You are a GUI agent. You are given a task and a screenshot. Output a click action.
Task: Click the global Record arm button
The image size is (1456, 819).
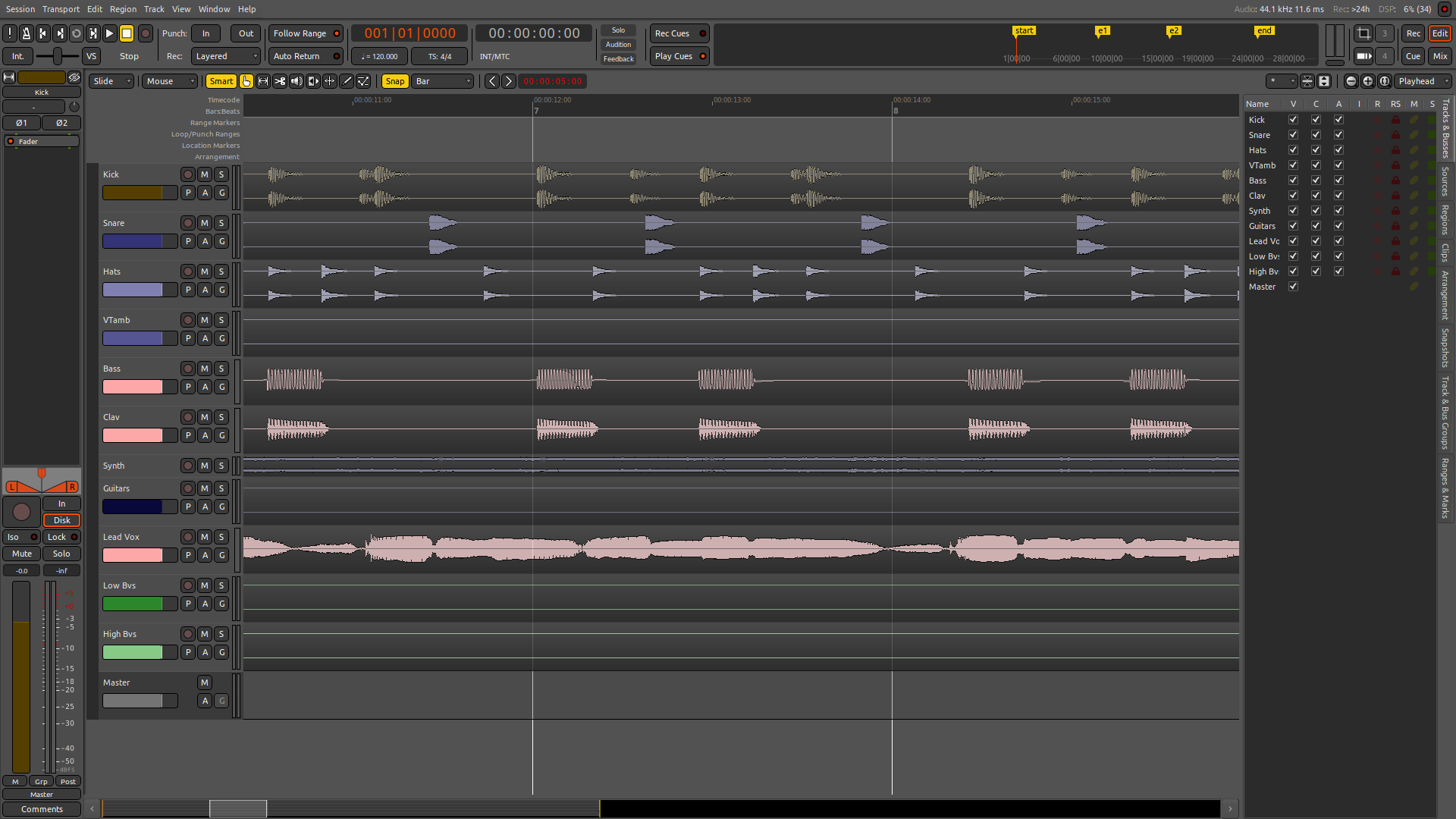[x=146, y=33]
